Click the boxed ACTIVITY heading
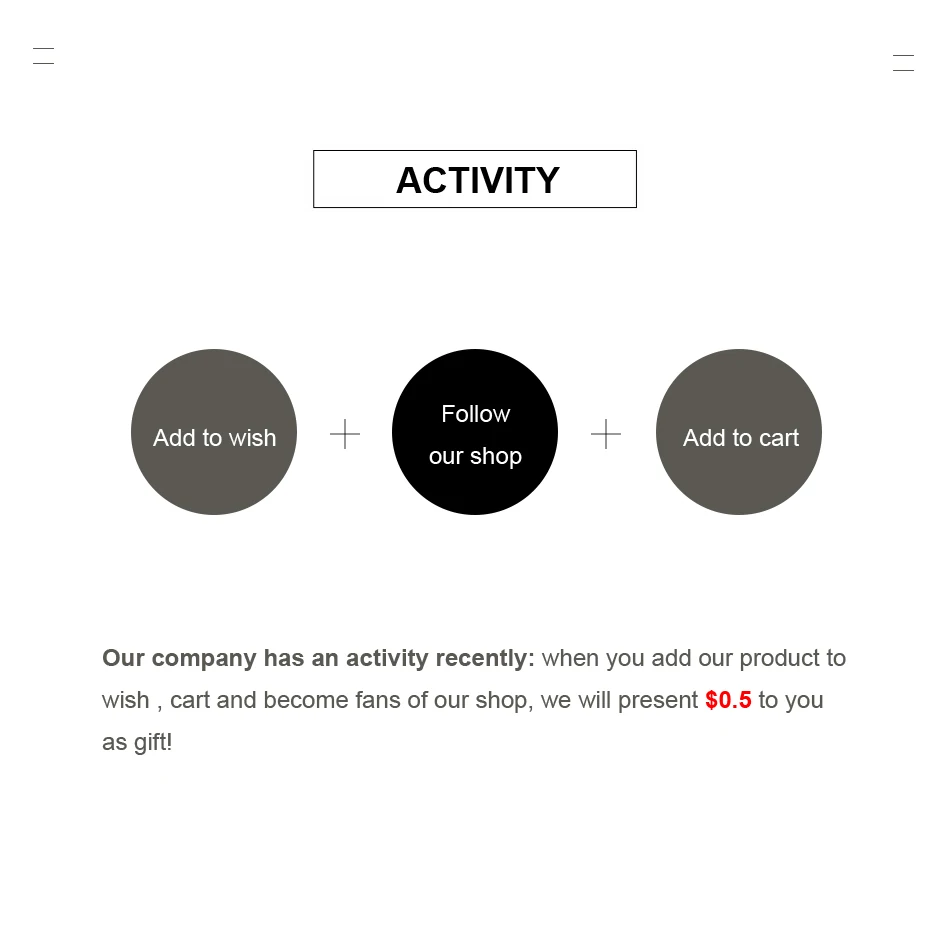950x950 pixels. 475,179
